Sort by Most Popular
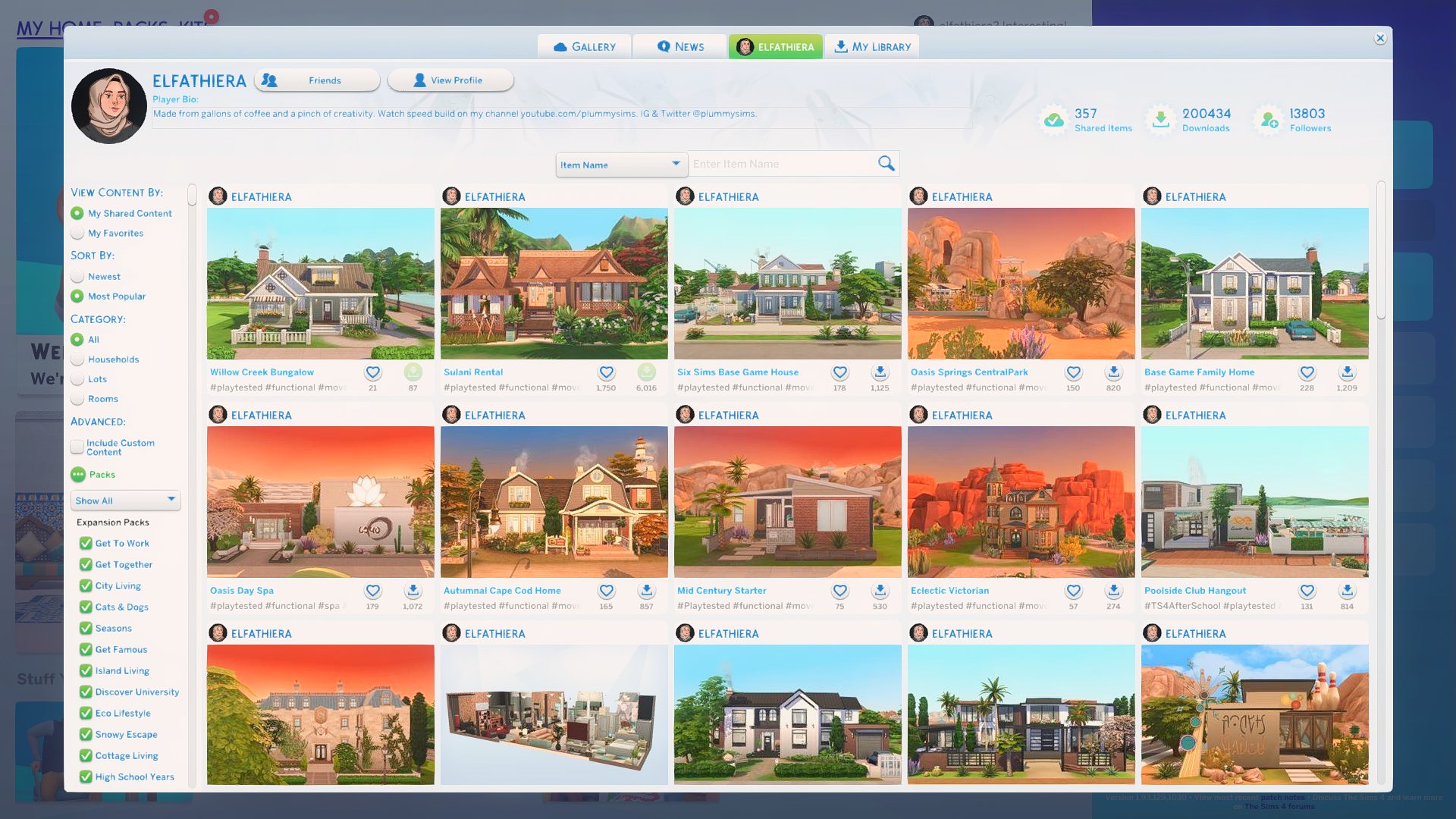This screenshot has height=819, width=1456. [77, 297]
